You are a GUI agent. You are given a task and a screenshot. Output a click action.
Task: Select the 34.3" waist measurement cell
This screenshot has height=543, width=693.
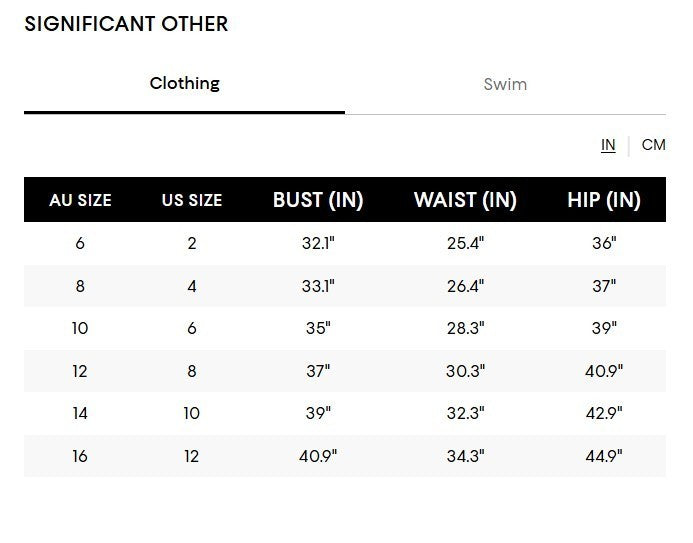(465, 456)
